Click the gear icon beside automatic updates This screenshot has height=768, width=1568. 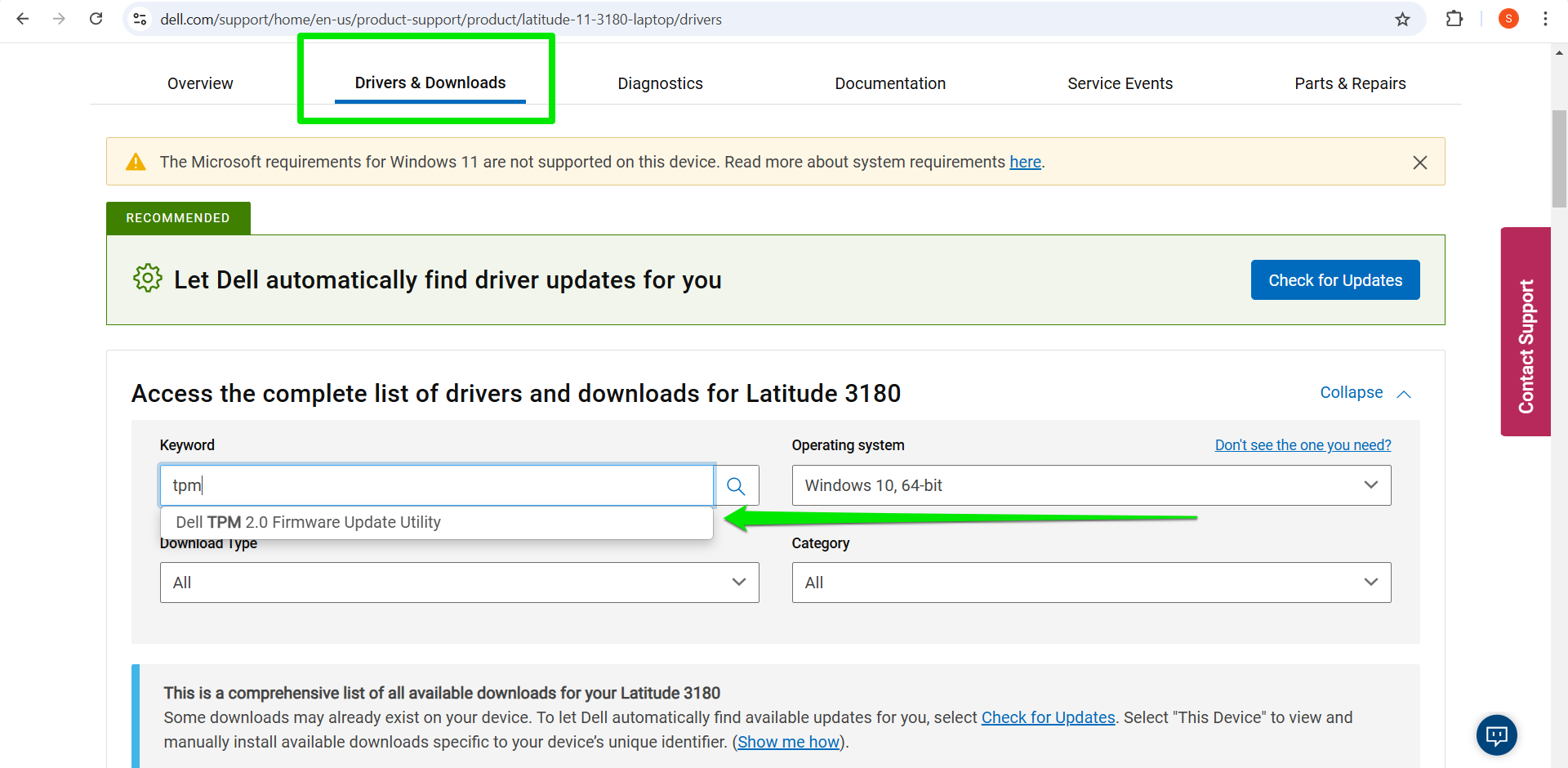[148, 279]
